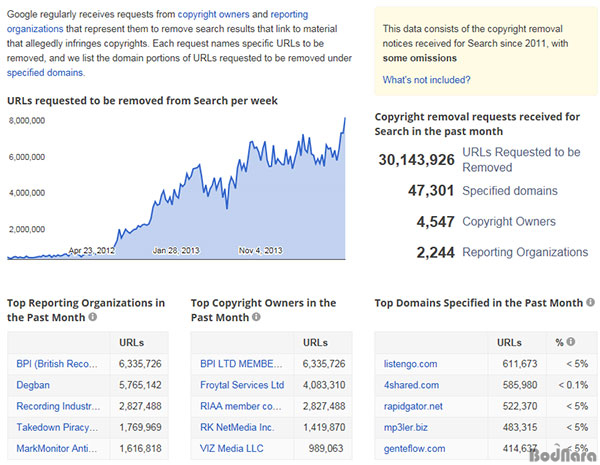Click the 8,000,000 y-axis label
600x465 pixels.
(27, 121)
